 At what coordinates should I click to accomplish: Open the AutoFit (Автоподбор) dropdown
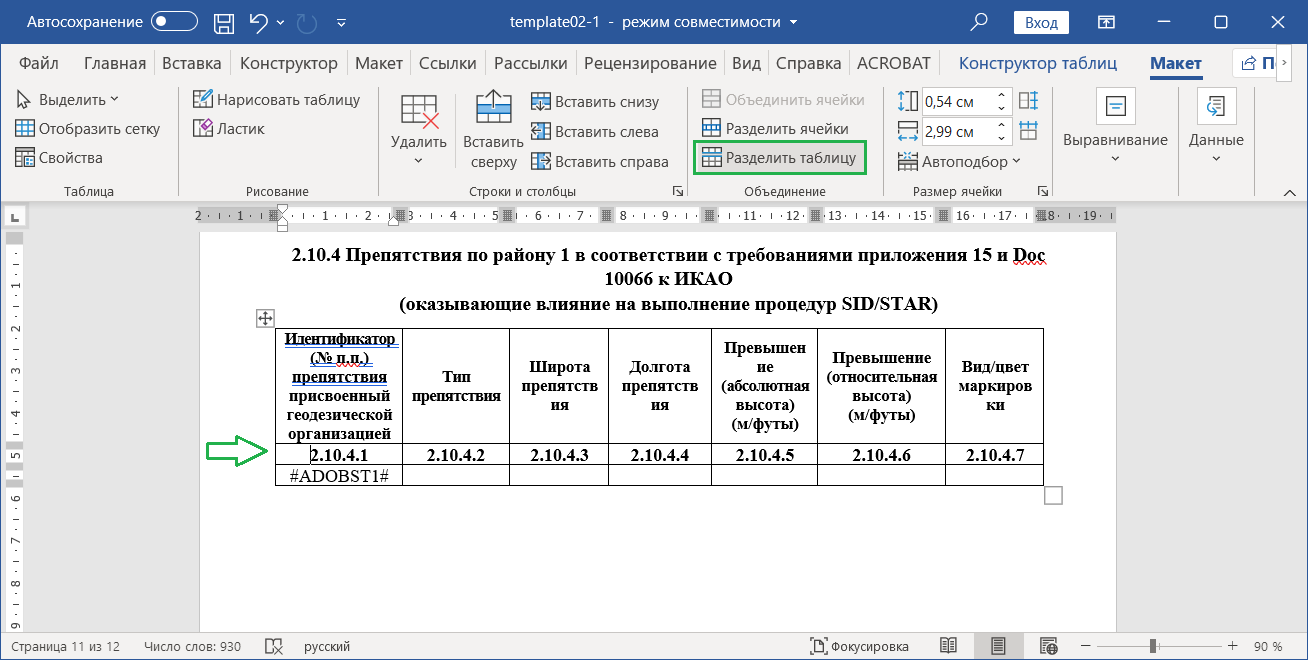[x=960, y=161]
